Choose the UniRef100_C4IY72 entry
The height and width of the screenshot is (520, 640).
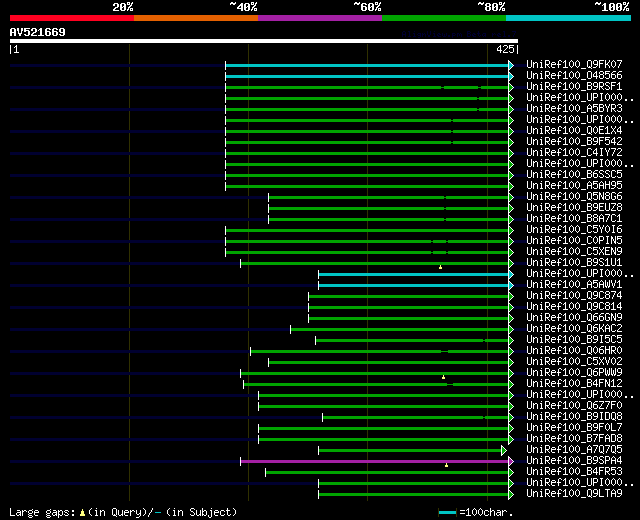574,152
